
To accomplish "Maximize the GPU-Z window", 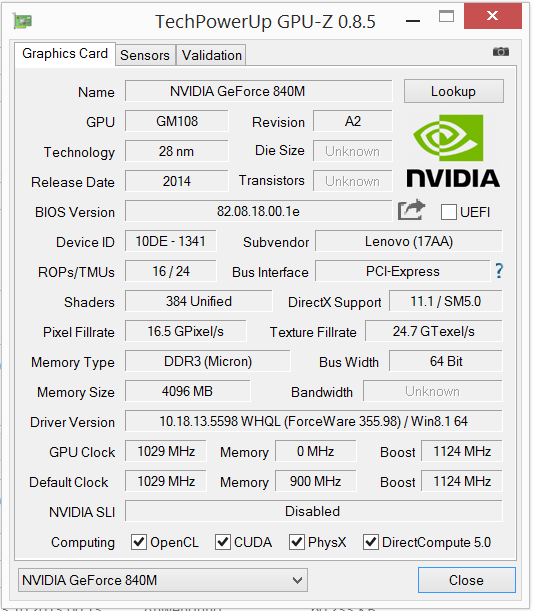I will [x=446, y=16].
